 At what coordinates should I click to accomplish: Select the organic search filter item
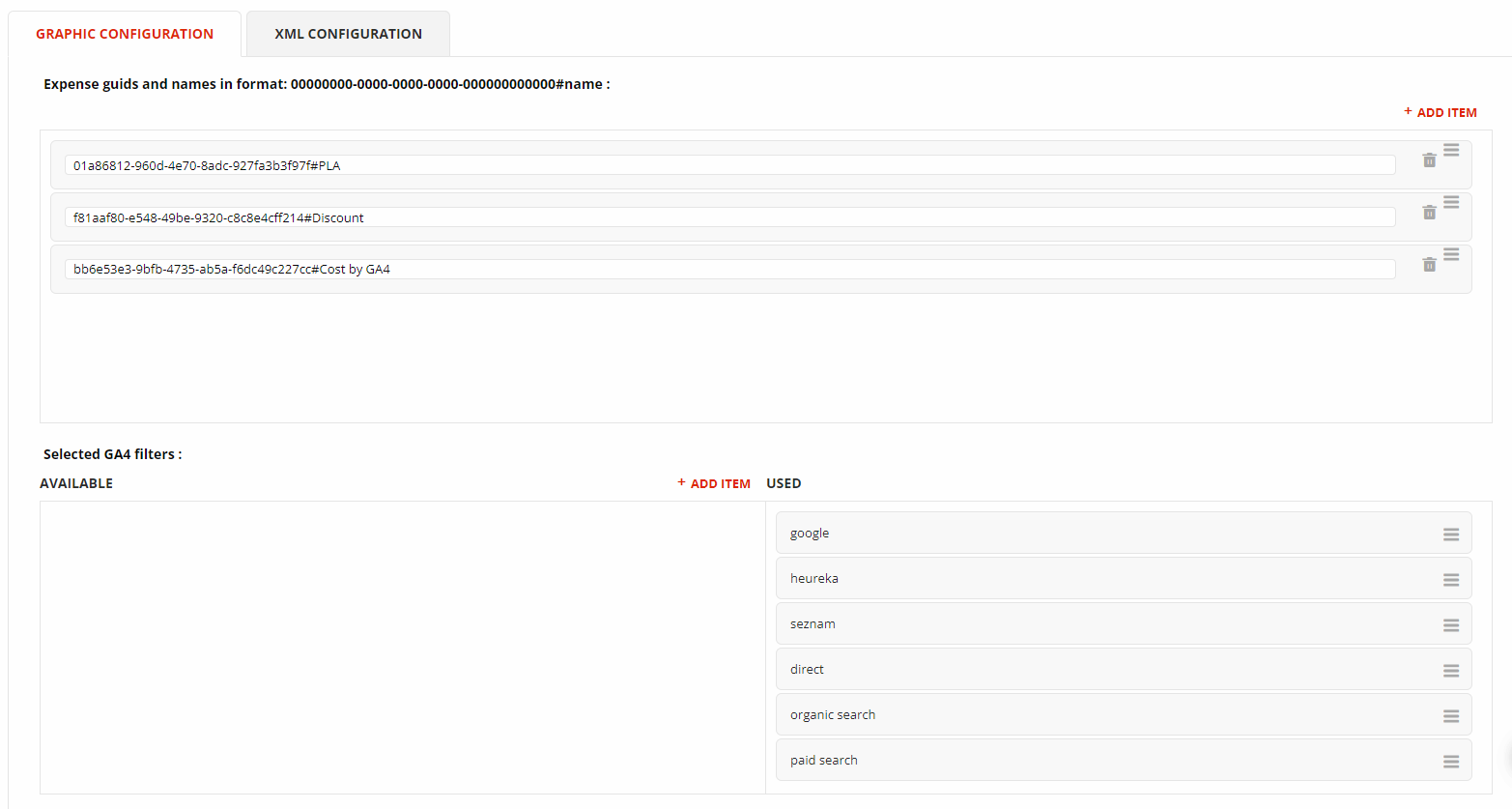tap(1124, 714)
